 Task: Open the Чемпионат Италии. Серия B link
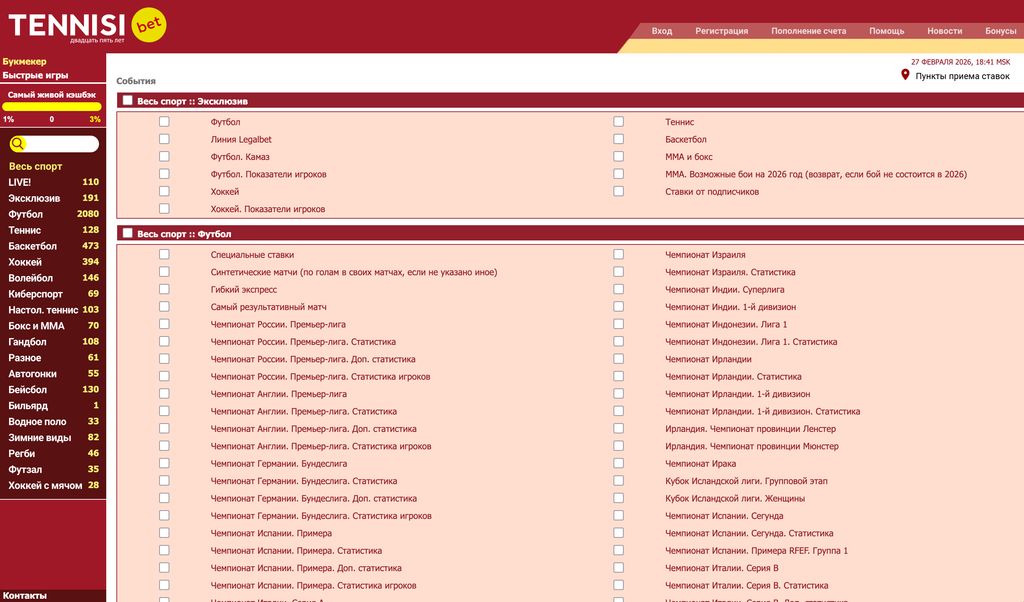click(x=722, y=568)
